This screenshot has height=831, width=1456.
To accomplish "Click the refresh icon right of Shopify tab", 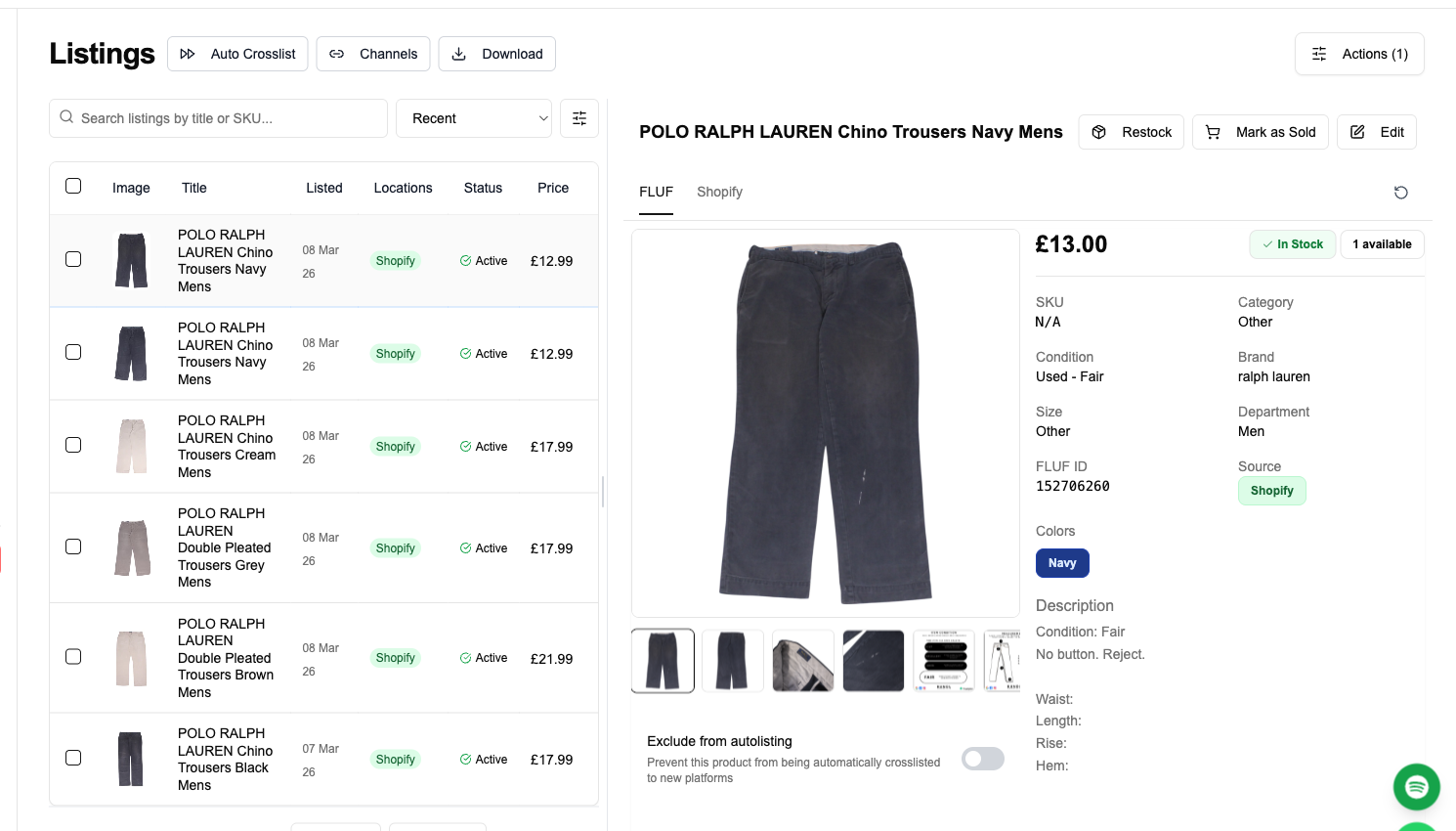I will 1401,193.
